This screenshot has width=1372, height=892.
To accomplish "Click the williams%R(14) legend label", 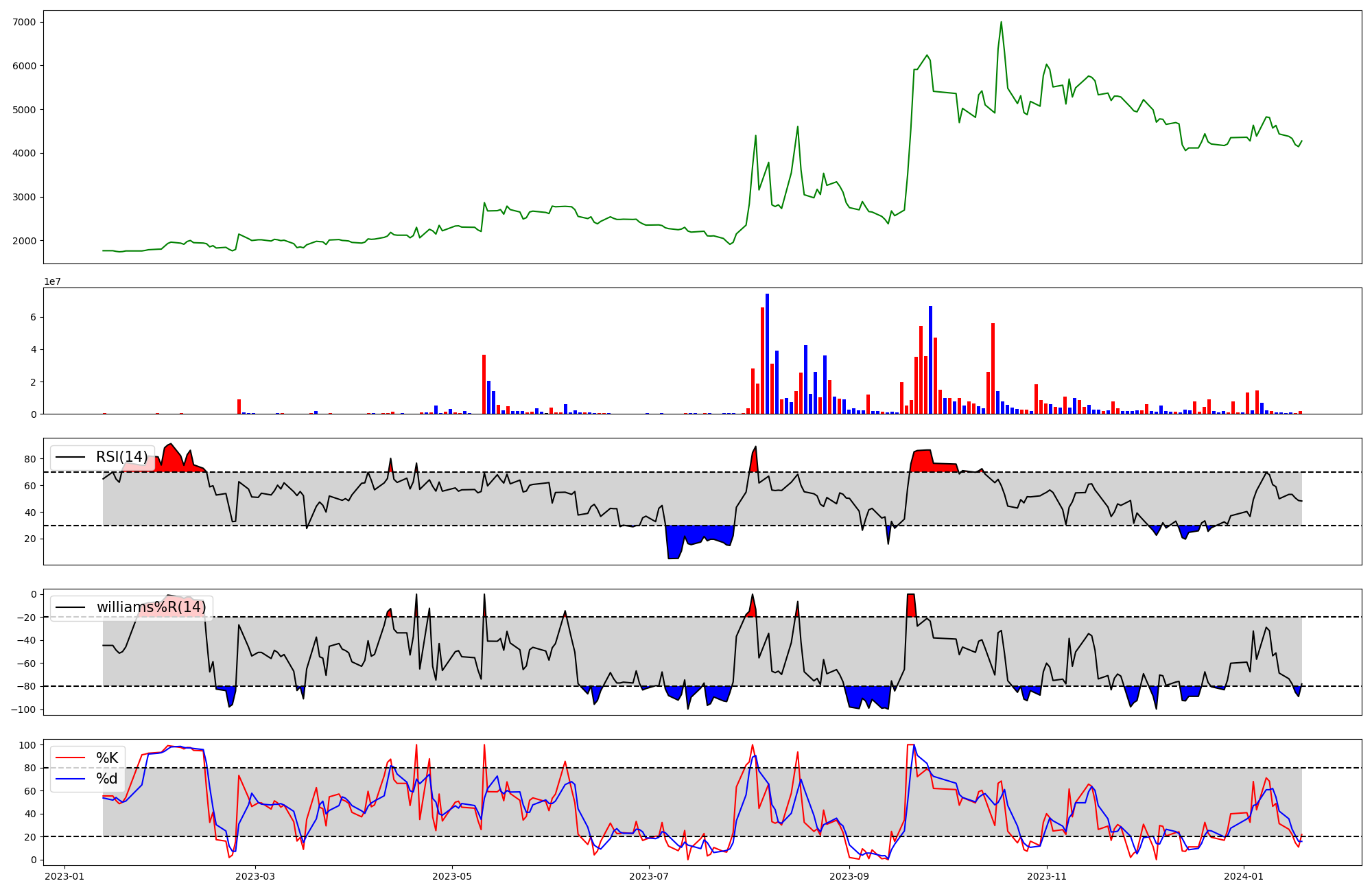I will [151, 607].
